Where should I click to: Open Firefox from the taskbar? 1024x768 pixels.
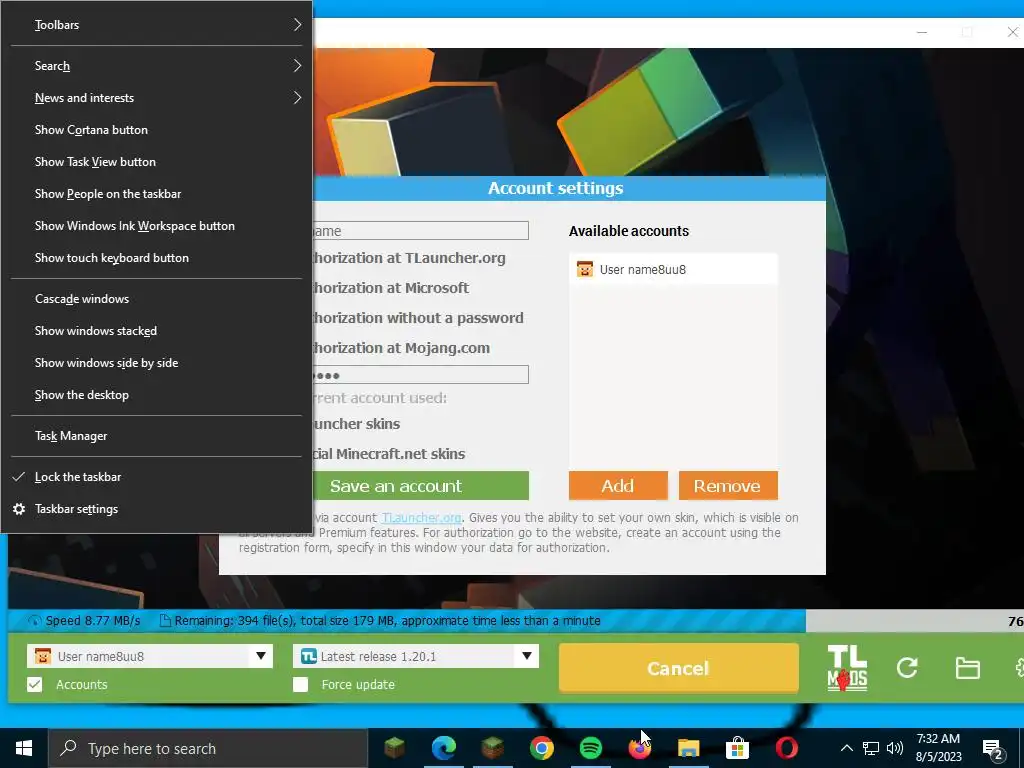coord(639,748)
